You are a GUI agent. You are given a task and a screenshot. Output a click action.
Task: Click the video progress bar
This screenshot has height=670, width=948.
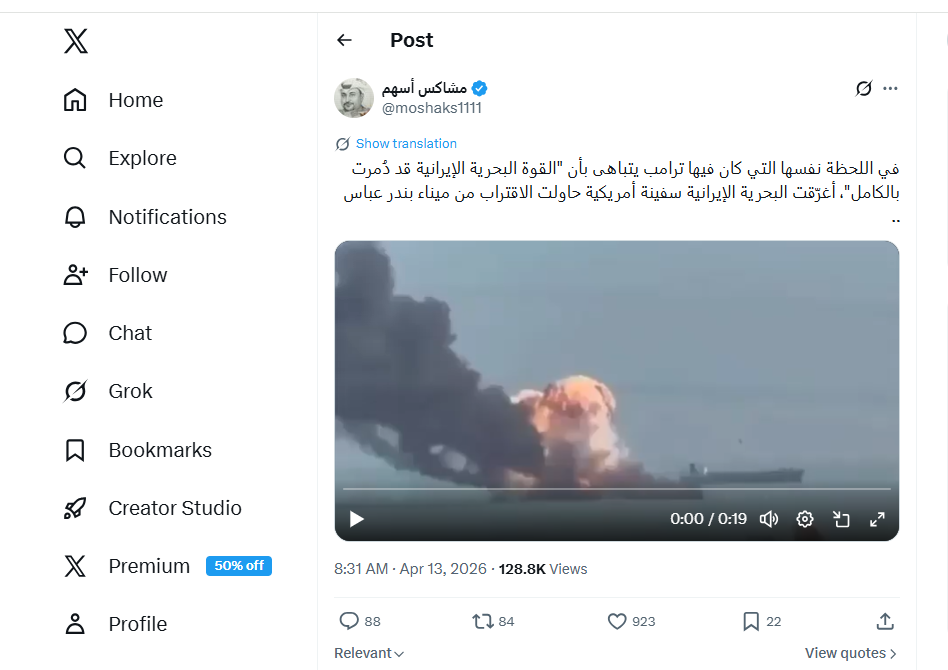coord(616,489)
